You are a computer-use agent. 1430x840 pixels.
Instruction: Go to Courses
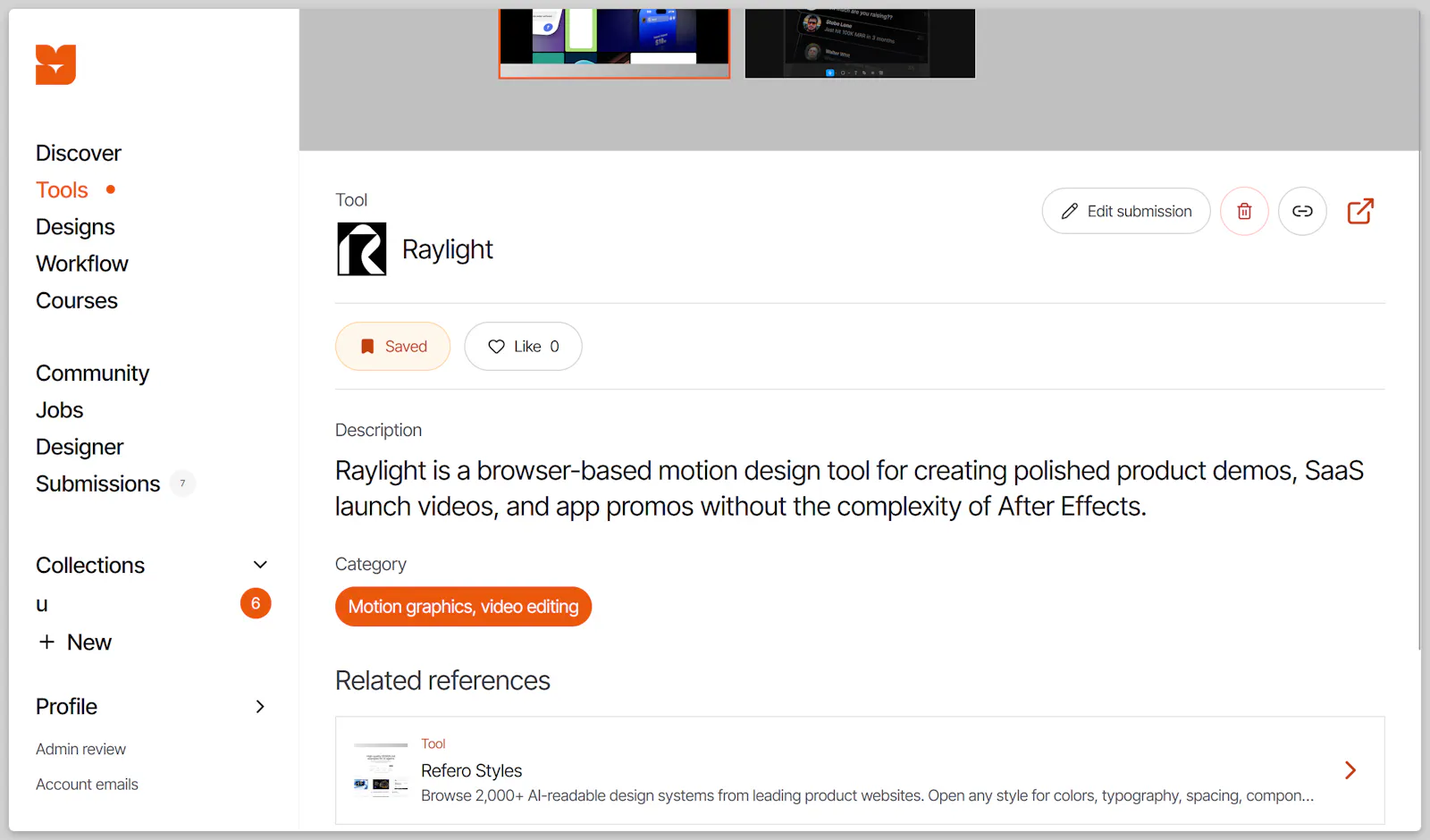click(x=77, y=300)
